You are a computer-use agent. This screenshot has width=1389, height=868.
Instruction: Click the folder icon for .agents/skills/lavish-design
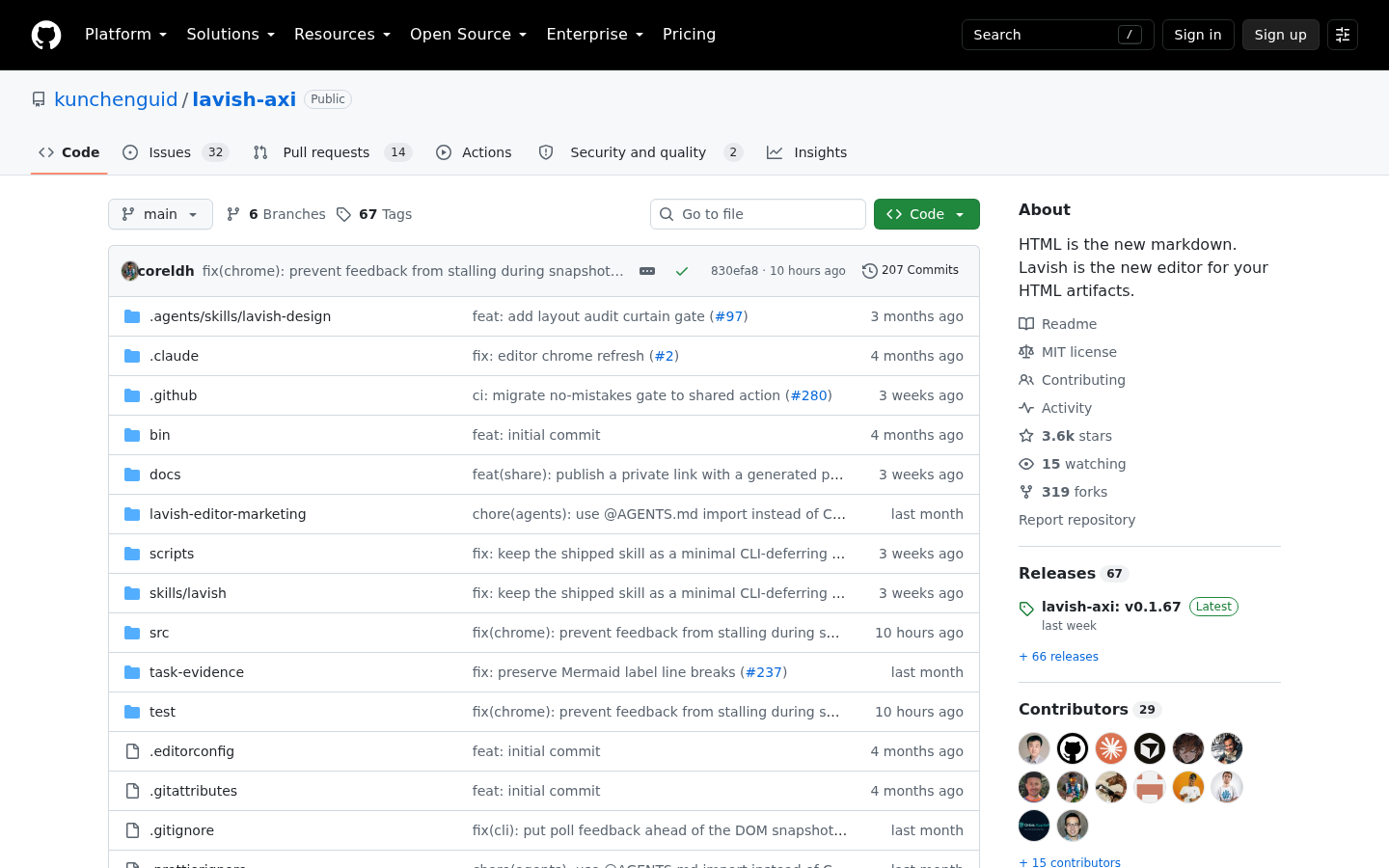[x=132, y=316]
